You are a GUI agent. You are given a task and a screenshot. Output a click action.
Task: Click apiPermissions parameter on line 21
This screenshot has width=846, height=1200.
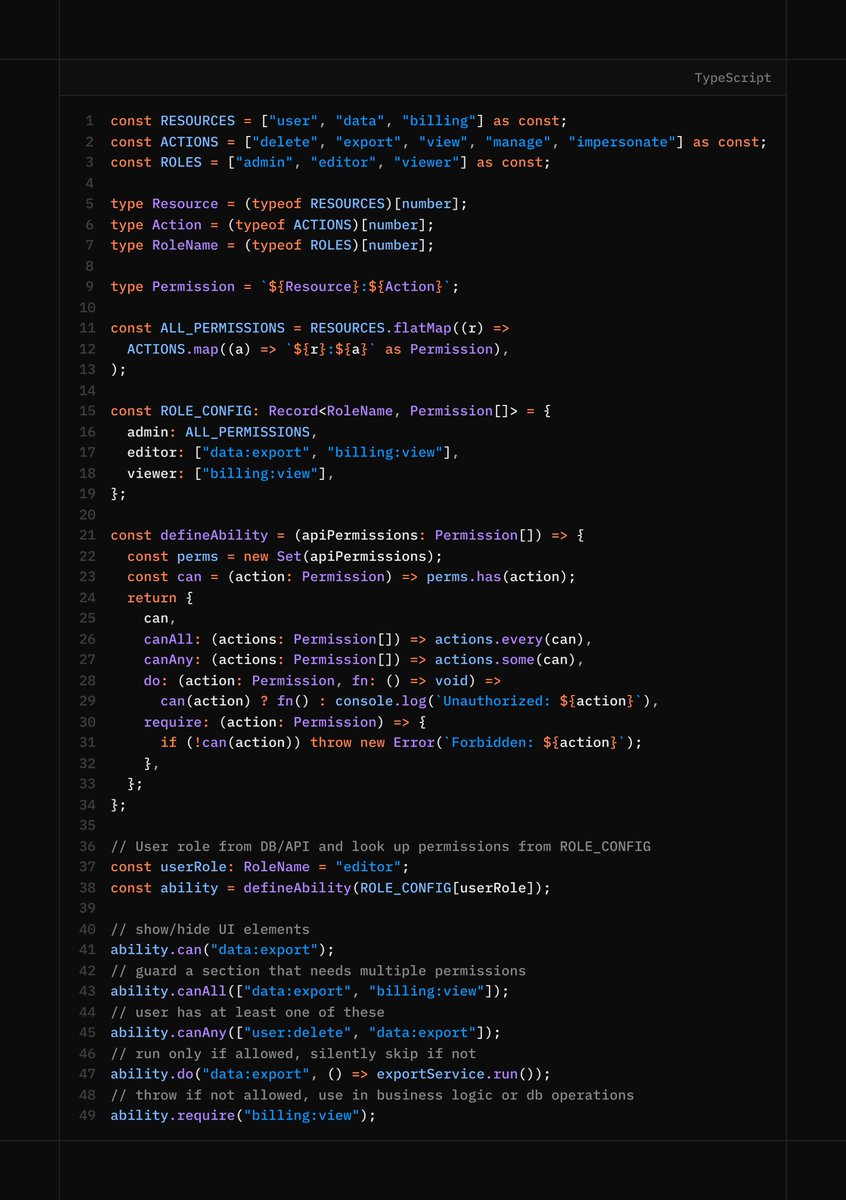(360, 536)
